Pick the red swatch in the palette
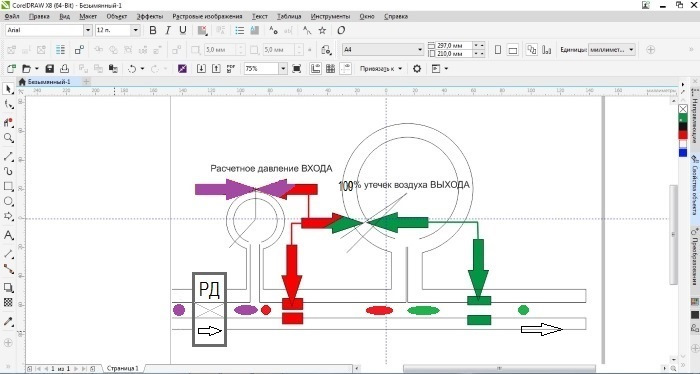Screen dimensions: 700x374 pos(683,134)
